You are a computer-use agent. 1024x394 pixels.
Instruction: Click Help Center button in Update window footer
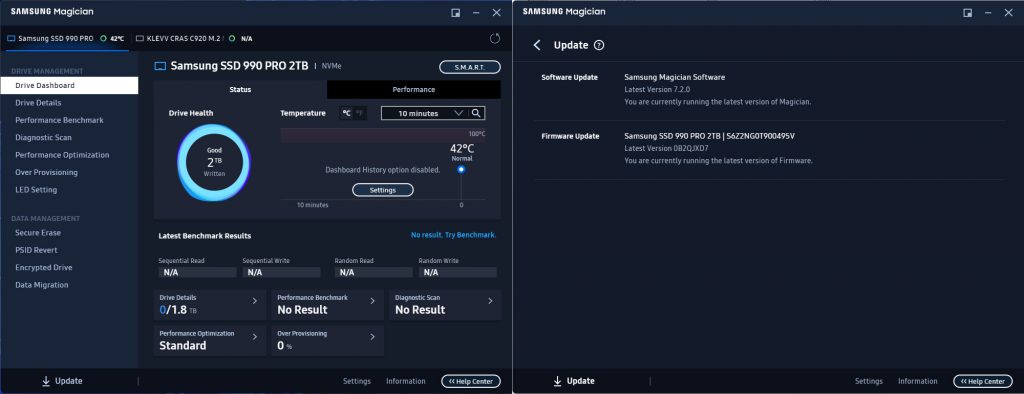[x=983, y=381]
